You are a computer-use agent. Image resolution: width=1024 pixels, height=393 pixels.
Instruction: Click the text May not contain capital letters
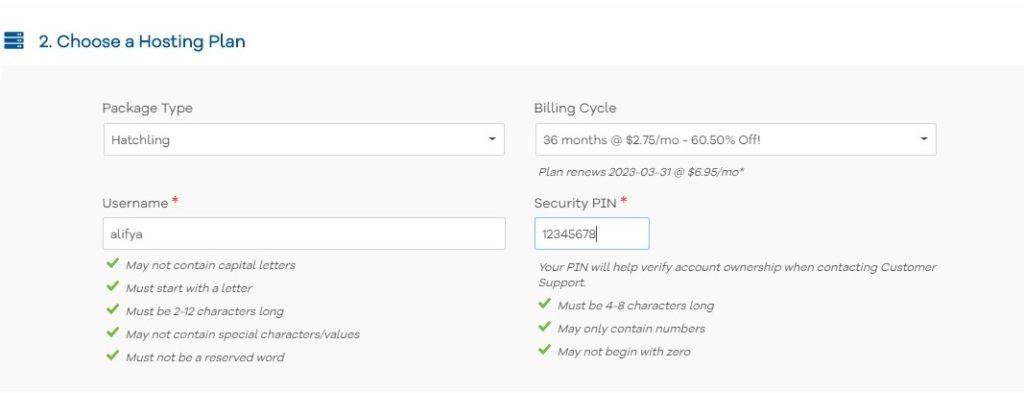210,265
